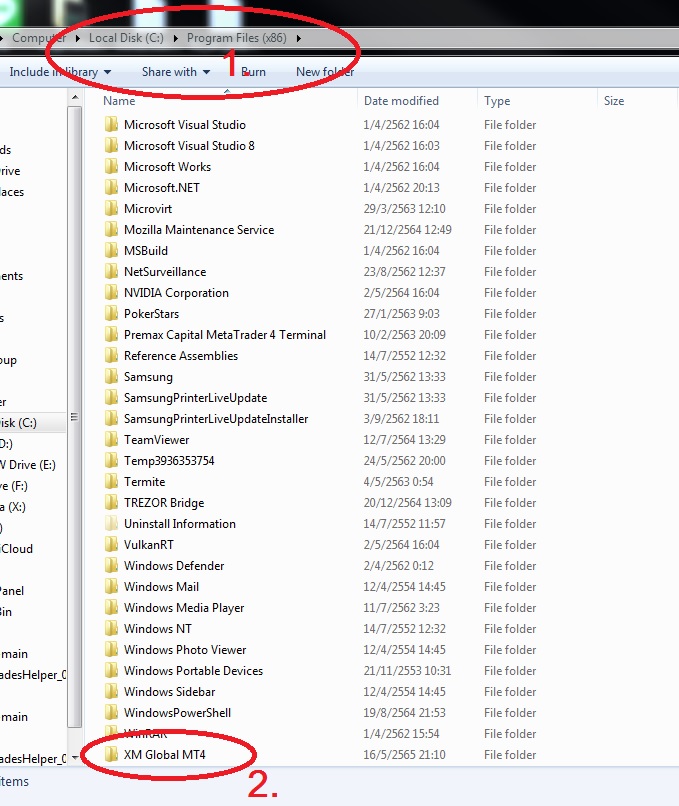Viewport: 679px width, 806px height.
Task: Click the navigation pane scroll down arrow
Action: coord(75,758)
